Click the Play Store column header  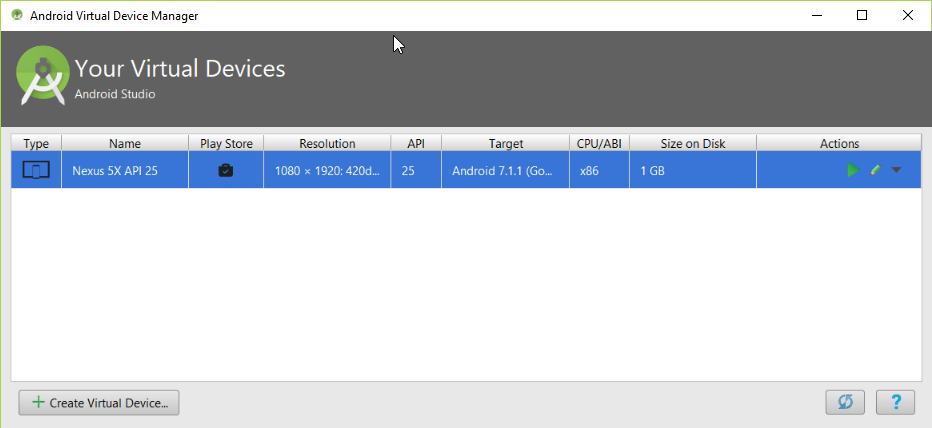pyautogui.click(x=226, y=144)
